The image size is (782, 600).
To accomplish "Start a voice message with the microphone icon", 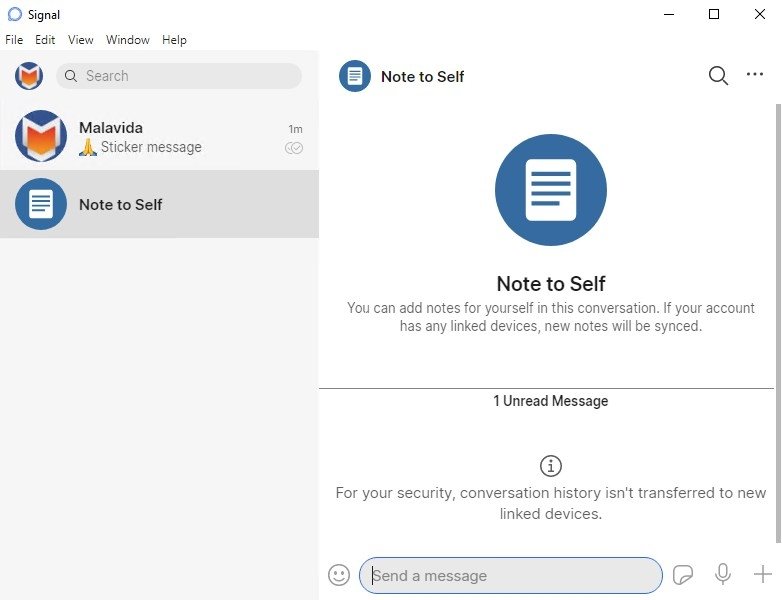I will 723,574.
